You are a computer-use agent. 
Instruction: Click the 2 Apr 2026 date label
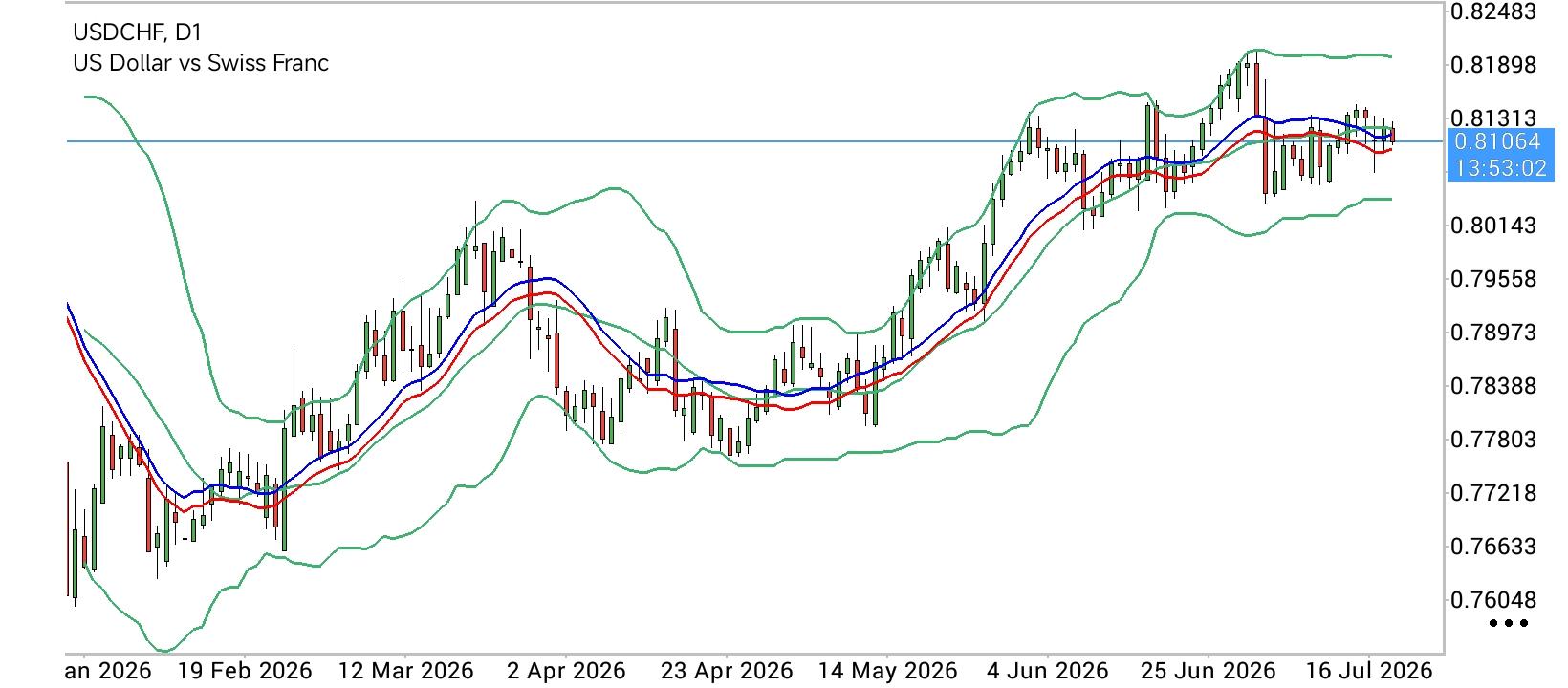click(x=566, y=671)
